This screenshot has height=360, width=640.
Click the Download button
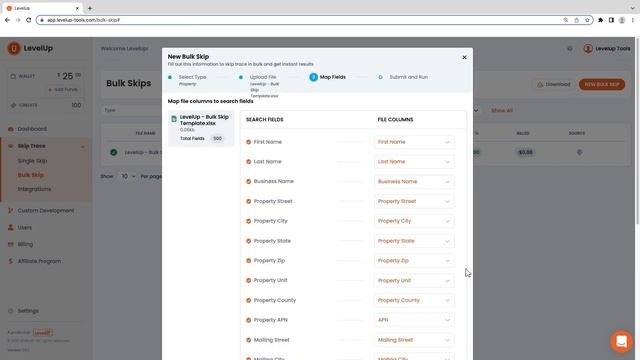(553, 84)
